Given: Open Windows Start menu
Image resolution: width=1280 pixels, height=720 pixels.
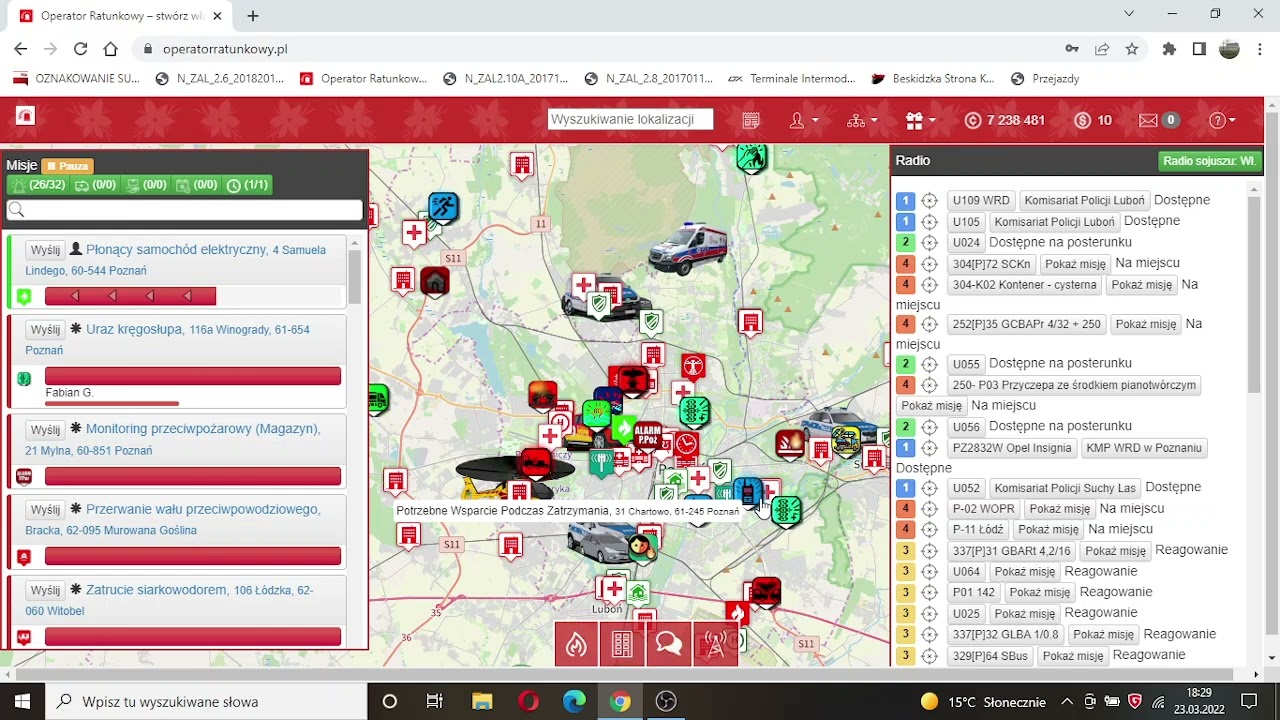Looking at the screenshot, I should [23, 701].
